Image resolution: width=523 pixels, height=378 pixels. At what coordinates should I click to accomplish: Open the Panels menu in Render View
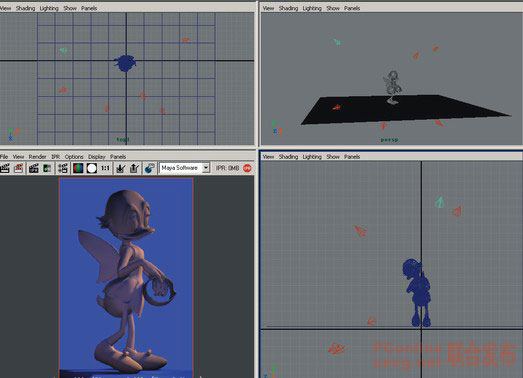click(118, 156)
